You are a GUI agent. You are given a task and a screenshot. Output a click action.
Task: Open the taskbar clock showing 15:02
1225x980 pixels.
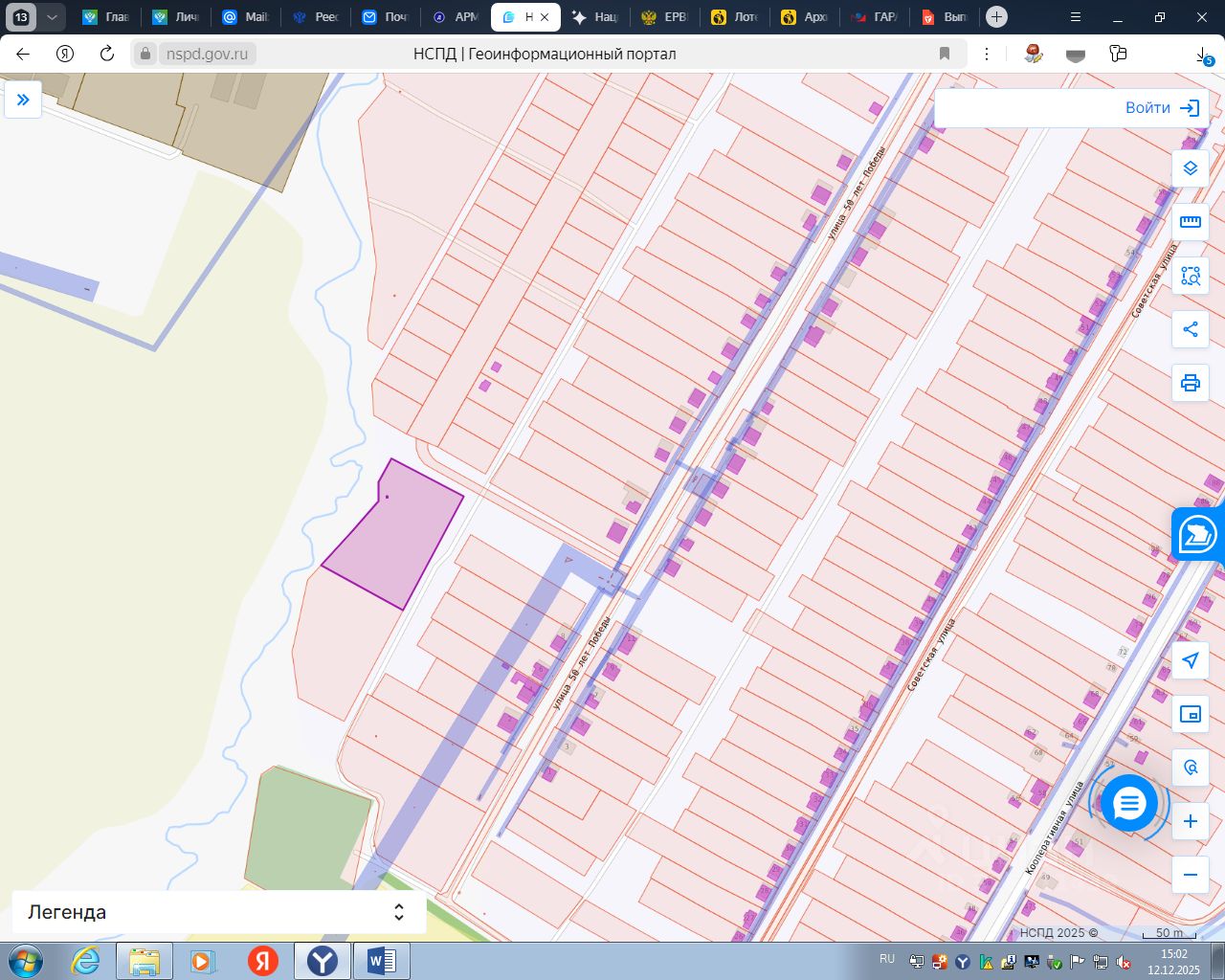click(1173, 961)
